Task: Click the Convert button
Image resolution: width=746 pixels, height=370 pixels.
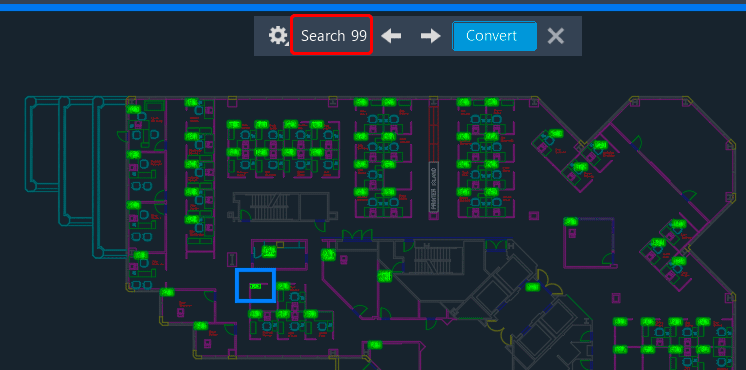Action: coord(494,36)
